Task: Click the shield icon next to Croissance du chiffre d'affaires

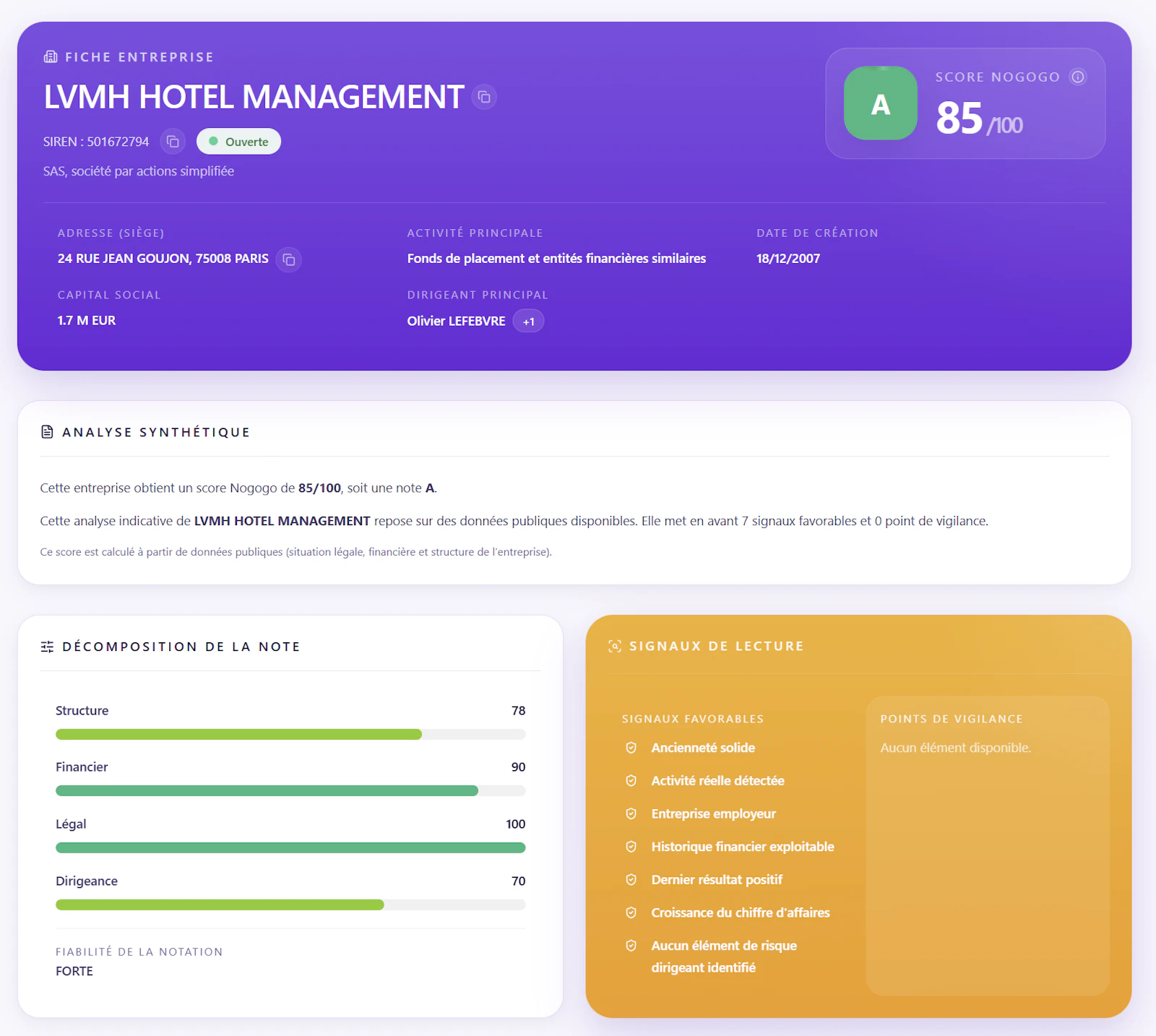Action: pos(631,913)
